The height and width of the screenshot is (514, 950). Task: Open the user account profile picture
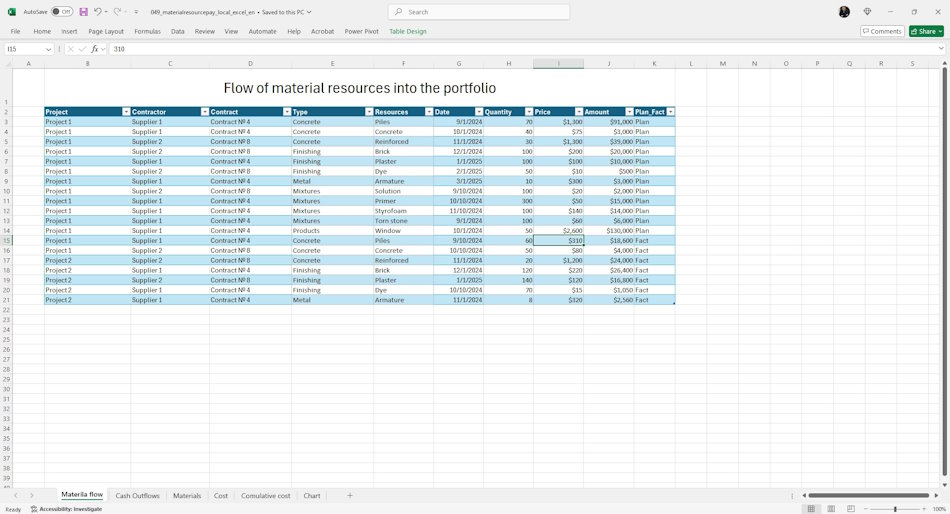coord(844,12)
